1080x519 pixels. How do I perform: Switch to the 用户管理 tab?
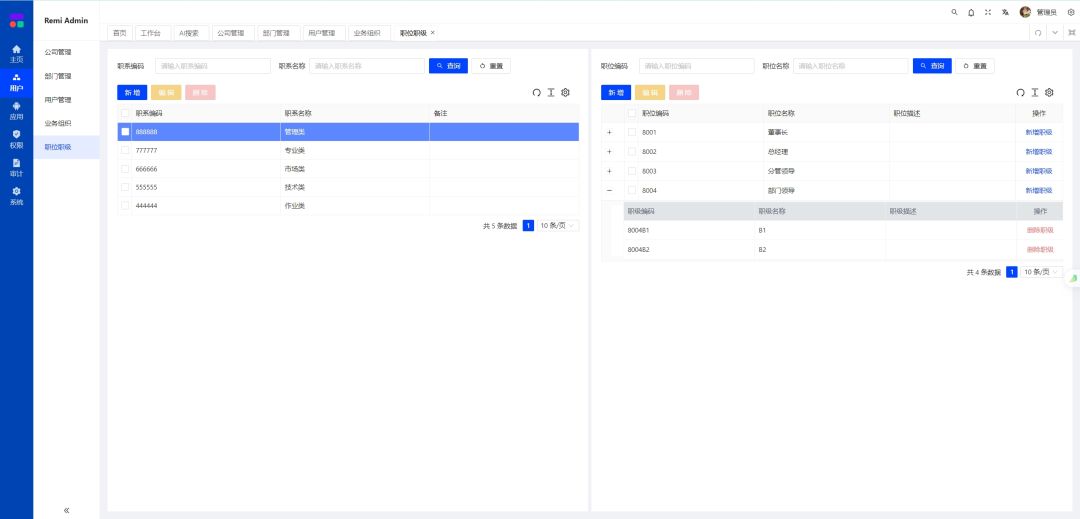(x=321, y=33)
